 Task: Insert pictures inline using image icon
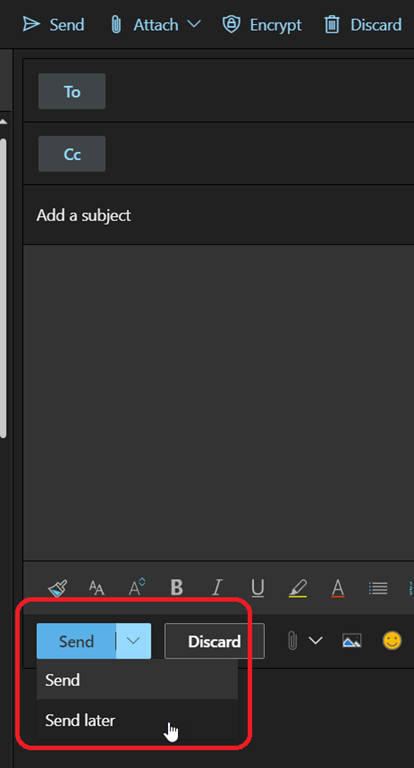352,641
